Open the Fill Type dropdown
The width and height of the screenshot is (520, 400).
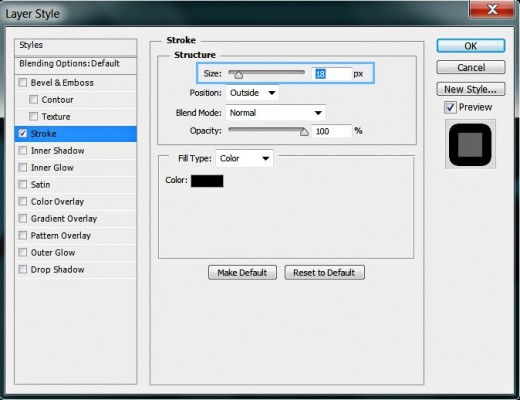[x=244, y=158]
